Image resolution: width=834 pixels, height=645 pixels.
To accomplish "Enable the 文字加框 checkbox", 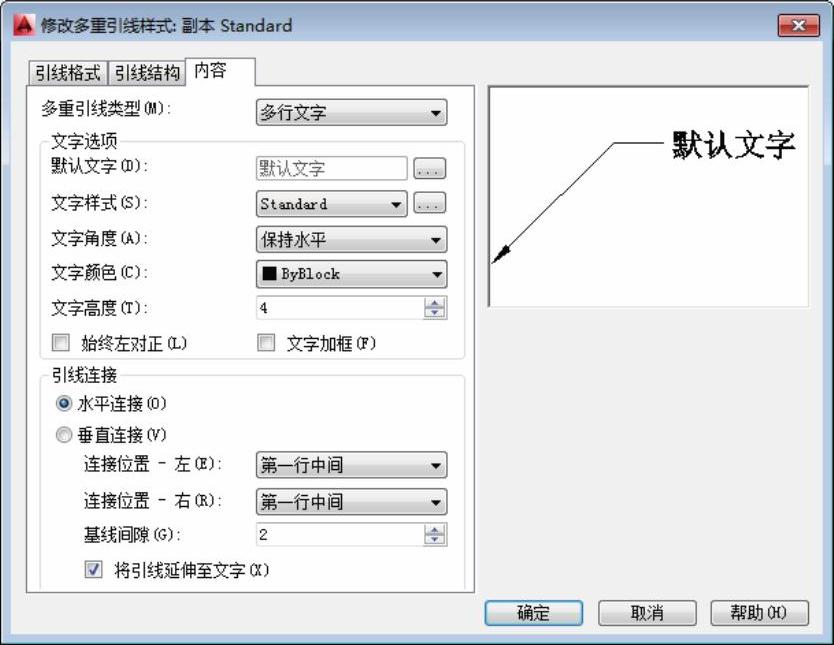I will 266,343.
